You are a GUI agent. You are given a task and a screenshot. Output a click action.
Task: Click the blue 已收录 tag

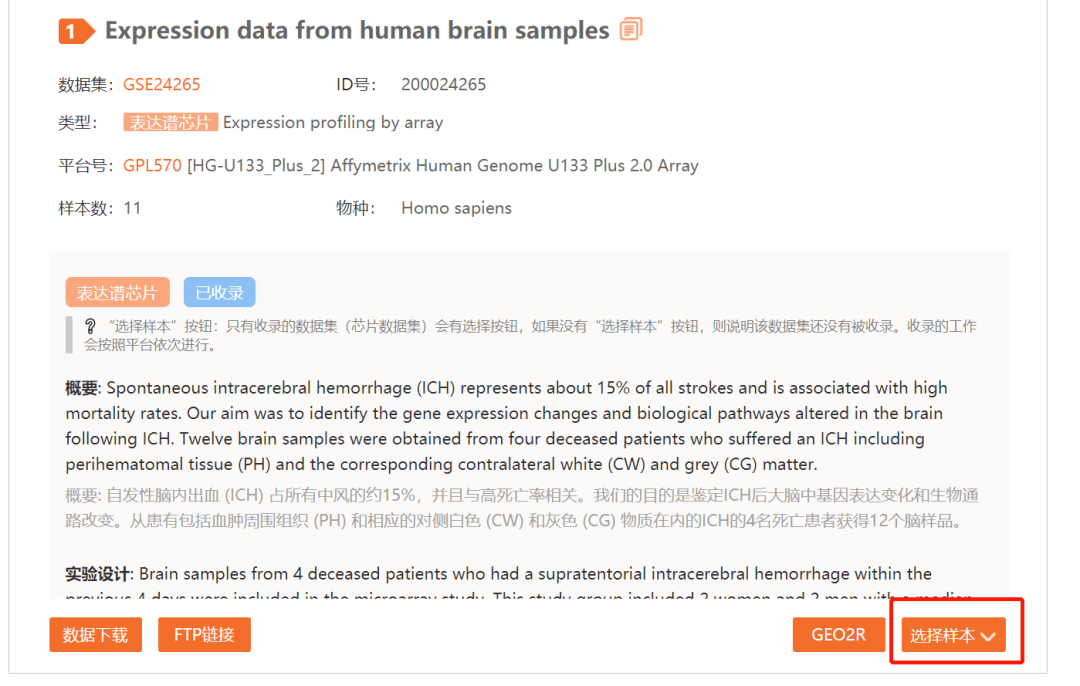tap(219, 292)
